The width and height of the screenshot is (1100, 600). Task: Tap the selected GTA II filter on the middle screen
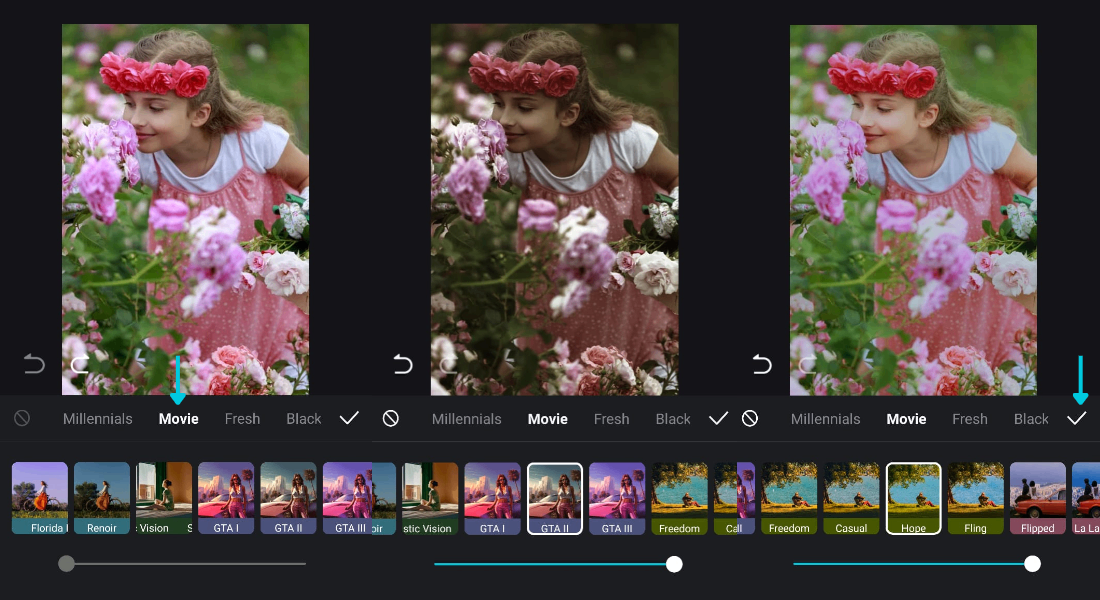[555, 498]
